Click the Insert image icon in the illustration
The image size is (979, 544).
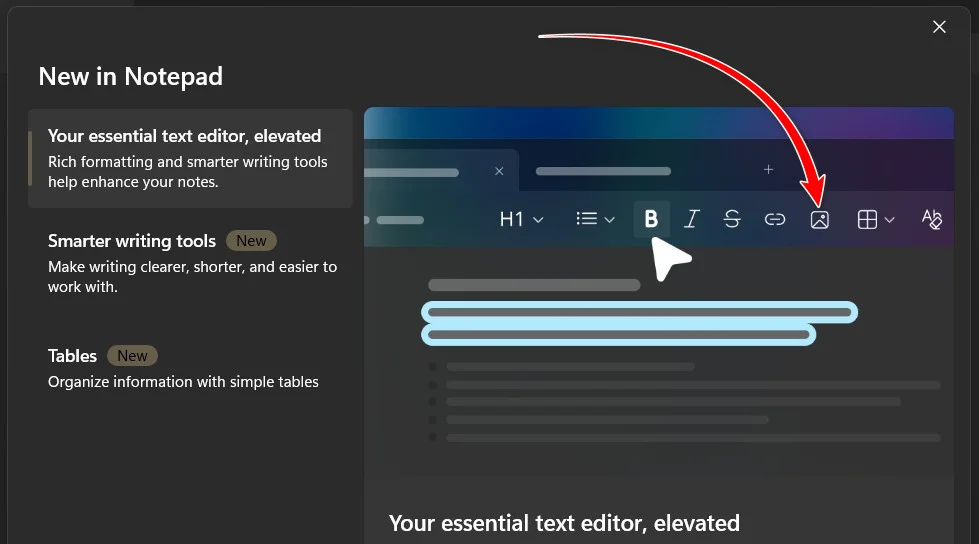point(820,220)
